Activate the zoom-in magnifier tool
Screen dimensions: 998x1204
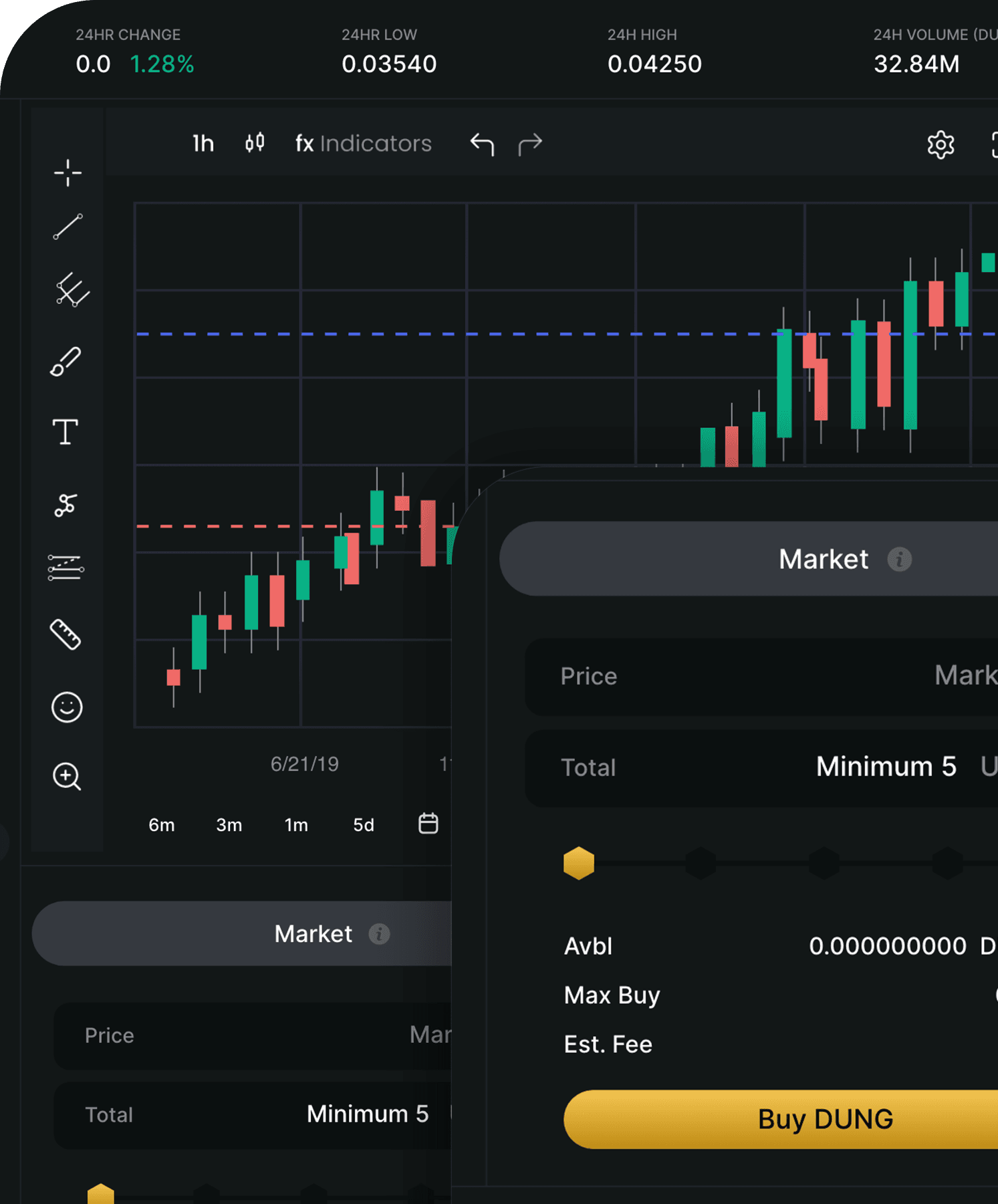(66, 776)
